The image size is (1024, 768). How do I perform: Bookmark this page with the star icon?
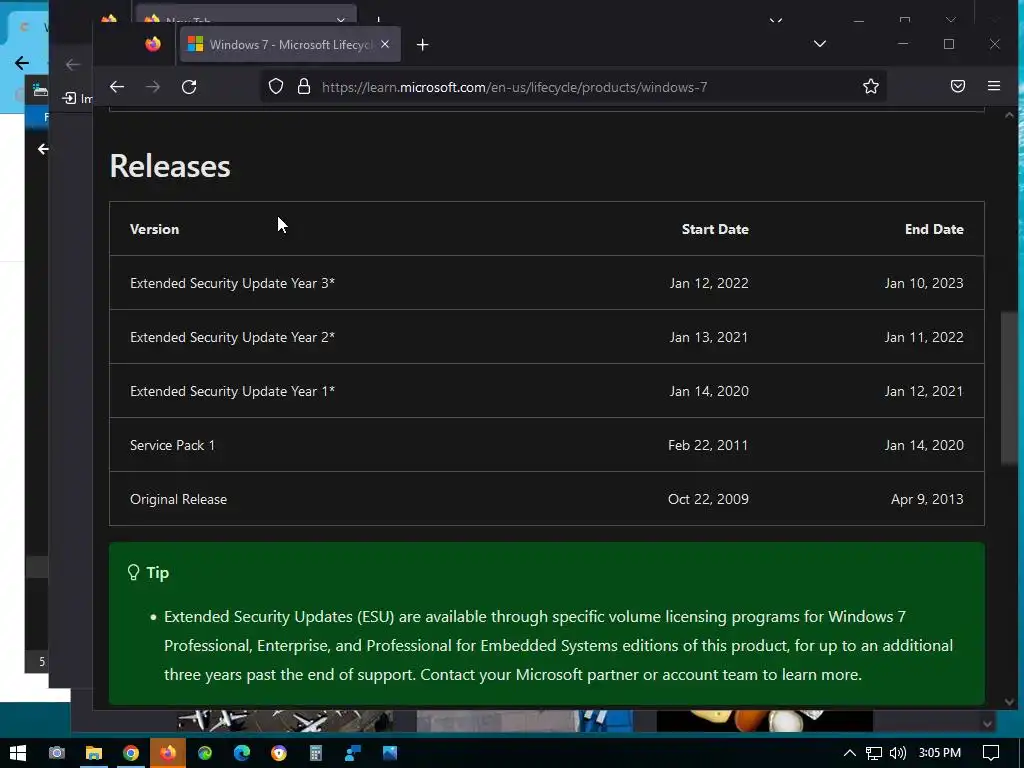tap(871, 86)
